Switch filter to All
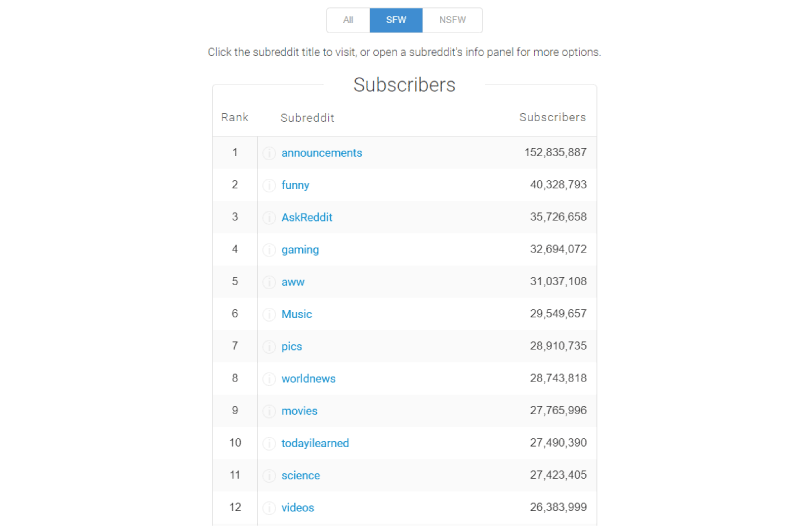This screenshot has height=530, width=800. click(348, 20)
